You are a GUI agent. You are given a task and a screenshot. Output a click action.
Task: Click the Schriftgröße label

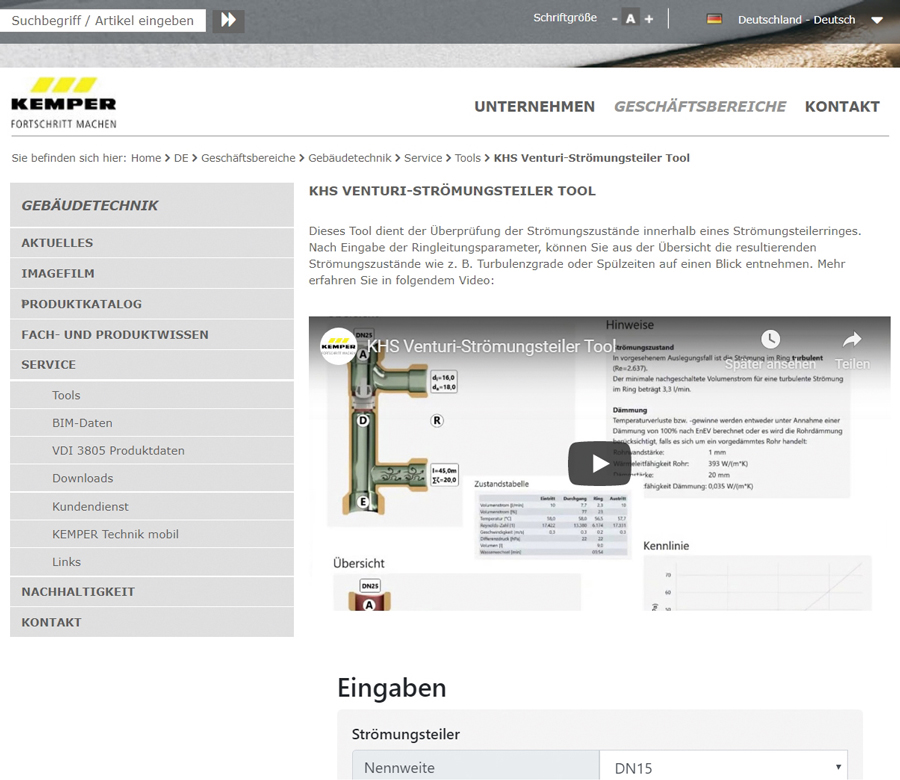565,18
